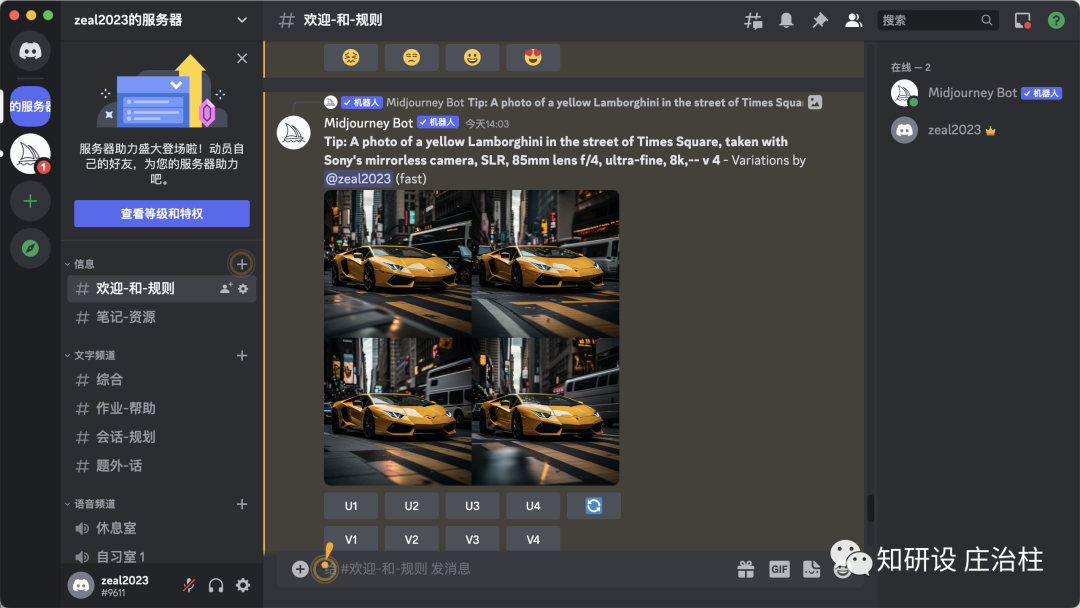Select zeal2023 in member list

click(x=977, y=129)
